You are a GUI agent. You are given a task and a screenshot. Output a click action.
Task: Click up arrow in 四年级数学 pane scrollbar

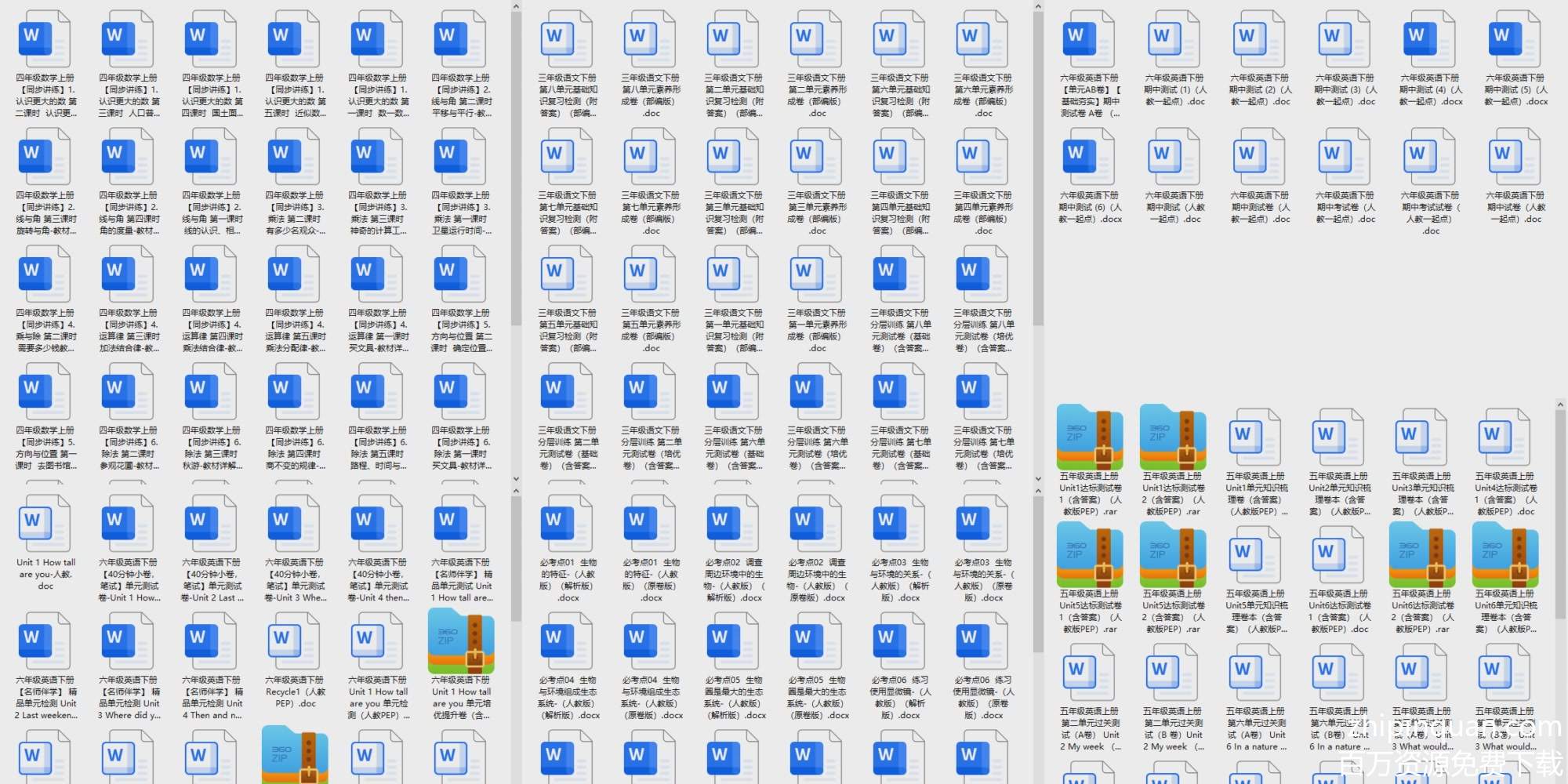[x=516, y=6]
